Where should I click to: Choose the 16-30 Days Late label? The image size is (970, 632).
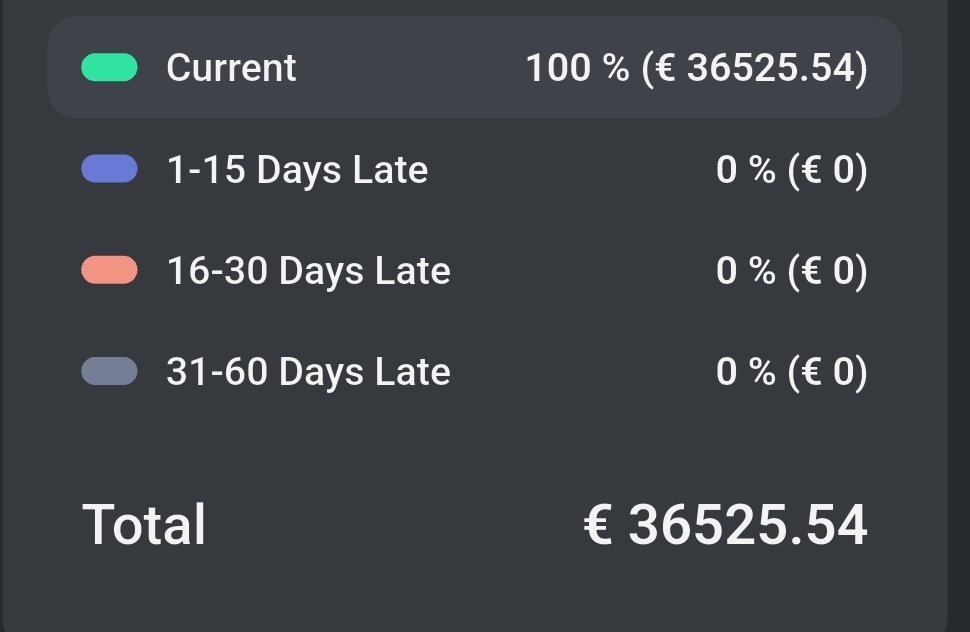click(309, 271)
